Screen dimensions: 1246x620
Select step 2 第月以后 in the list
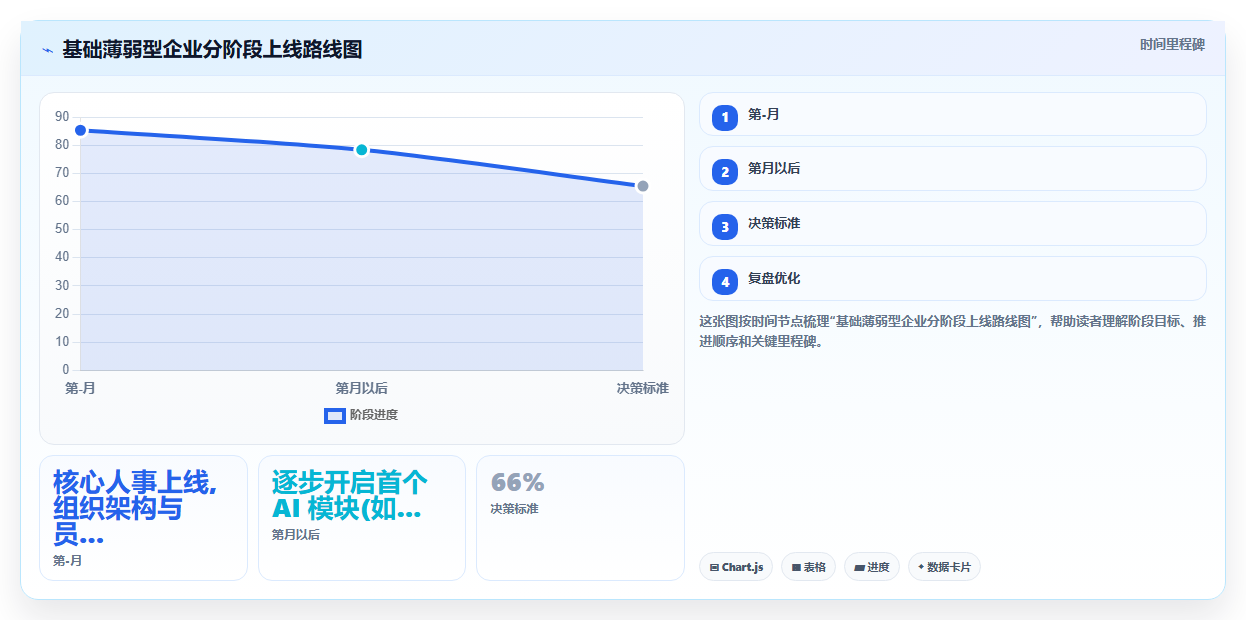point(952,169)
